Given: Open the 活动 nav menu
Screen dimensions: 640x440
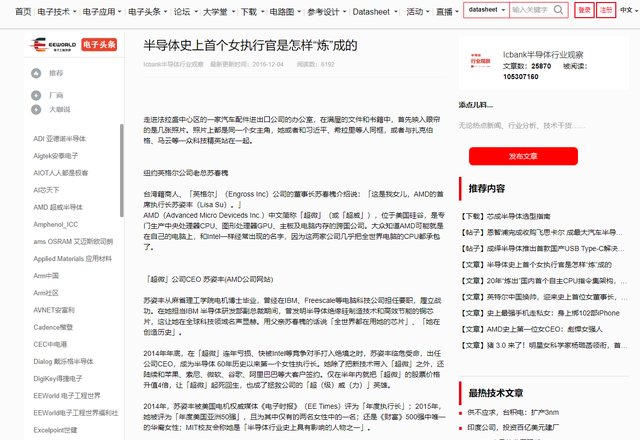Looking at the screenshot, I should coord(418,12).
